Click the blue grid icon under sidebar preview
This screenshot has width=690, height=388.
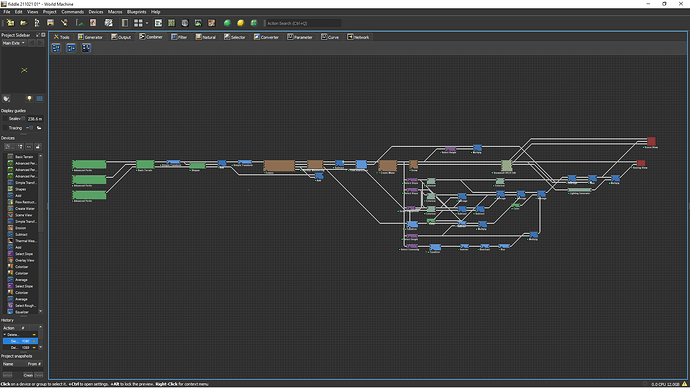click(x=40, y=99)
